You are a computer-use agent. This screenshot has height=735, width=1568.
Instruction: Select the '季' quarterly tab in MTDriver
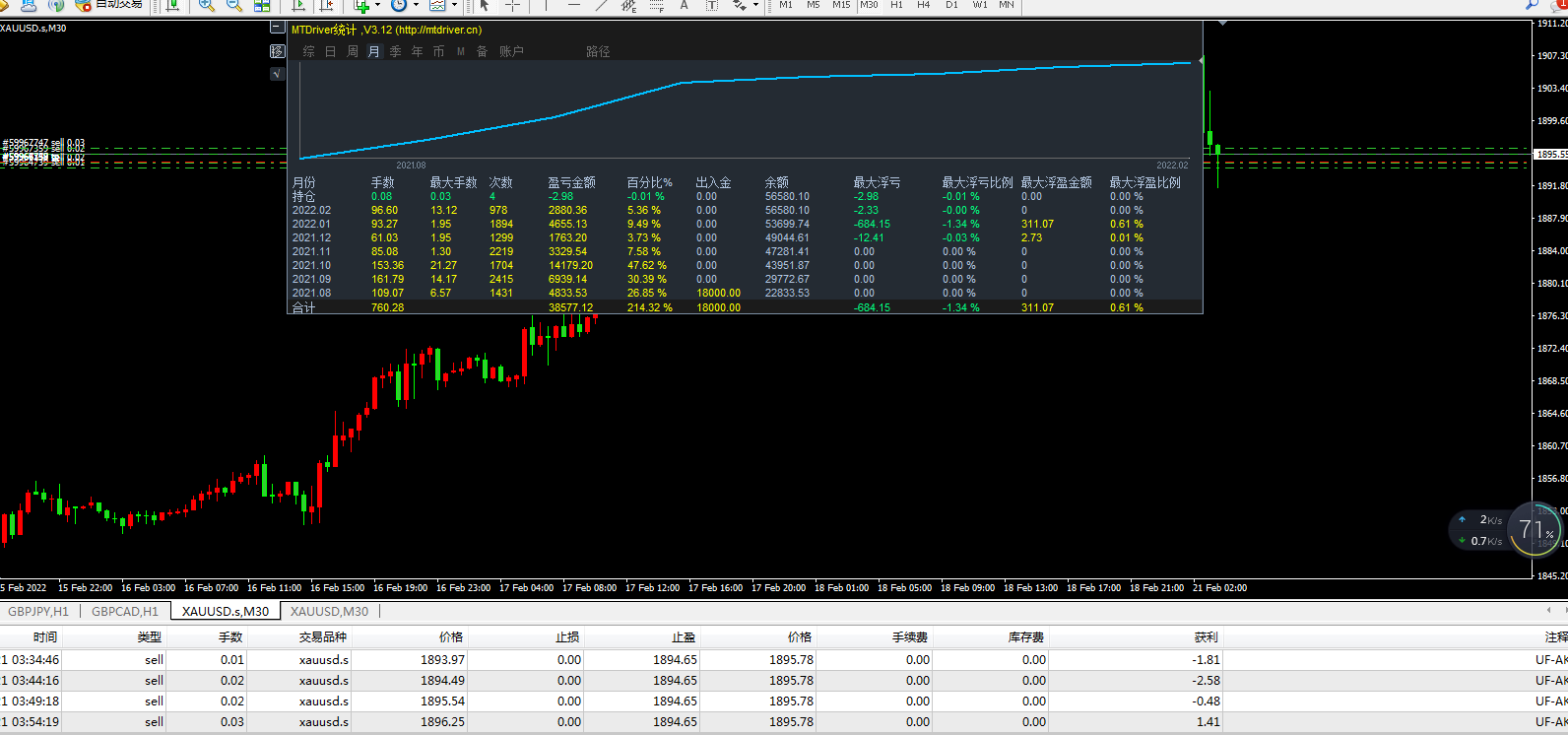(x=396, y=51)
